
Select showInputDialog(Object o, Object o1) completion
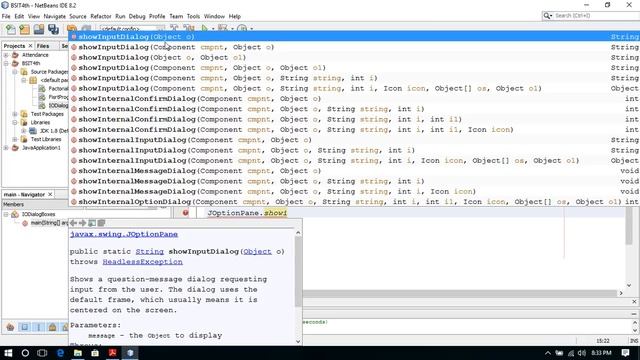pyautogui.click(x=354, y=58)
